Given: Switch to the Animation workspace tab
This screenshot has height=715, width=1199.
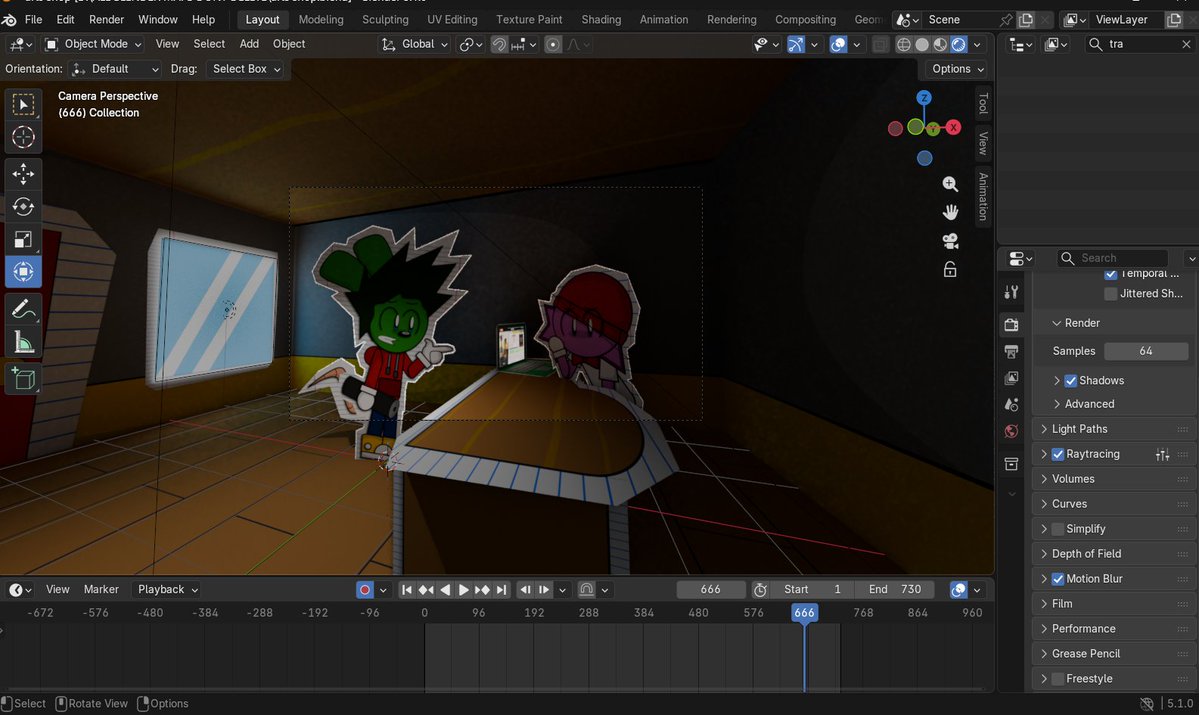Looking at the screenshot, I should [x=664, y=19].
